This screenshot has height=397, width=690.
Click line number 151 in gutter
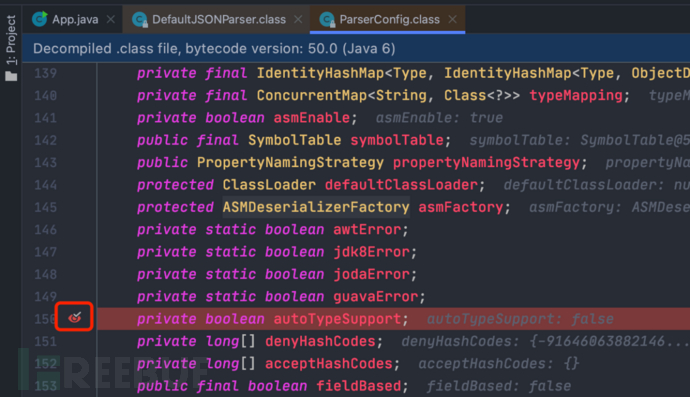pyautogui.click(x=45, y=342)
